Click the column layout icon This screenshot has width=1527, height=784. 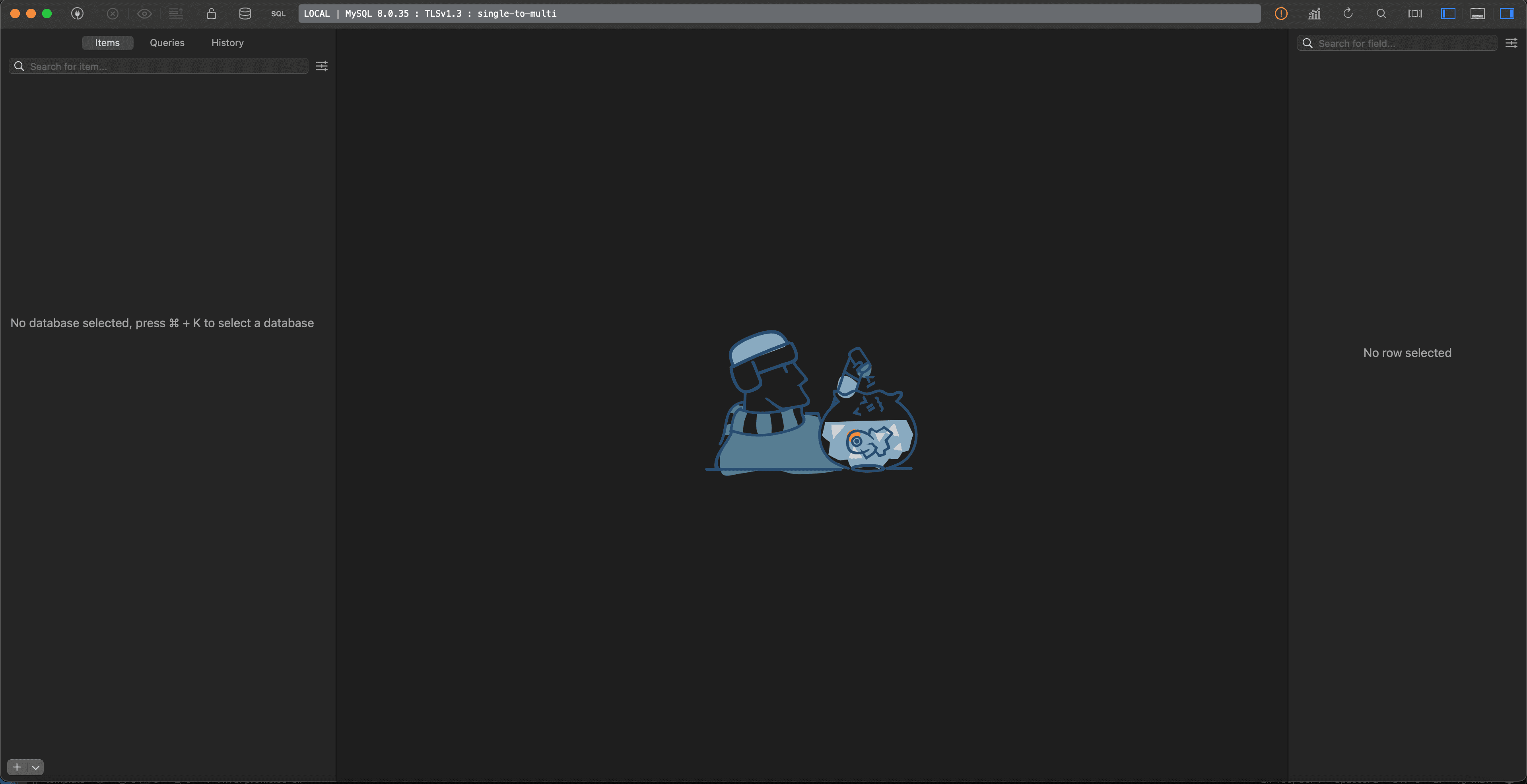pyautogui.click(x=1415, y=13)
